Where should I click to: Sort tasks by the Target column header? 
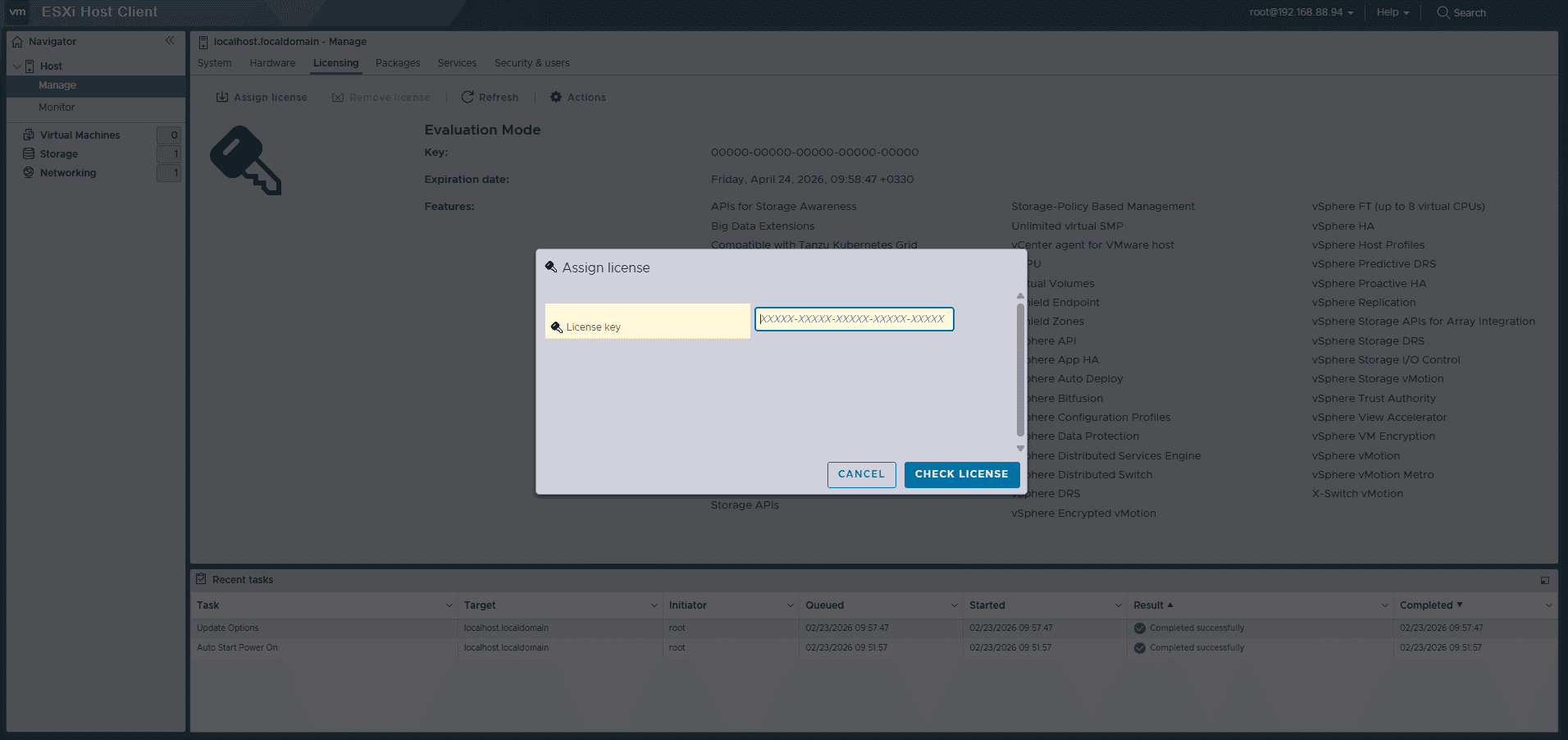pyautogui.click(x=480, y=605)
